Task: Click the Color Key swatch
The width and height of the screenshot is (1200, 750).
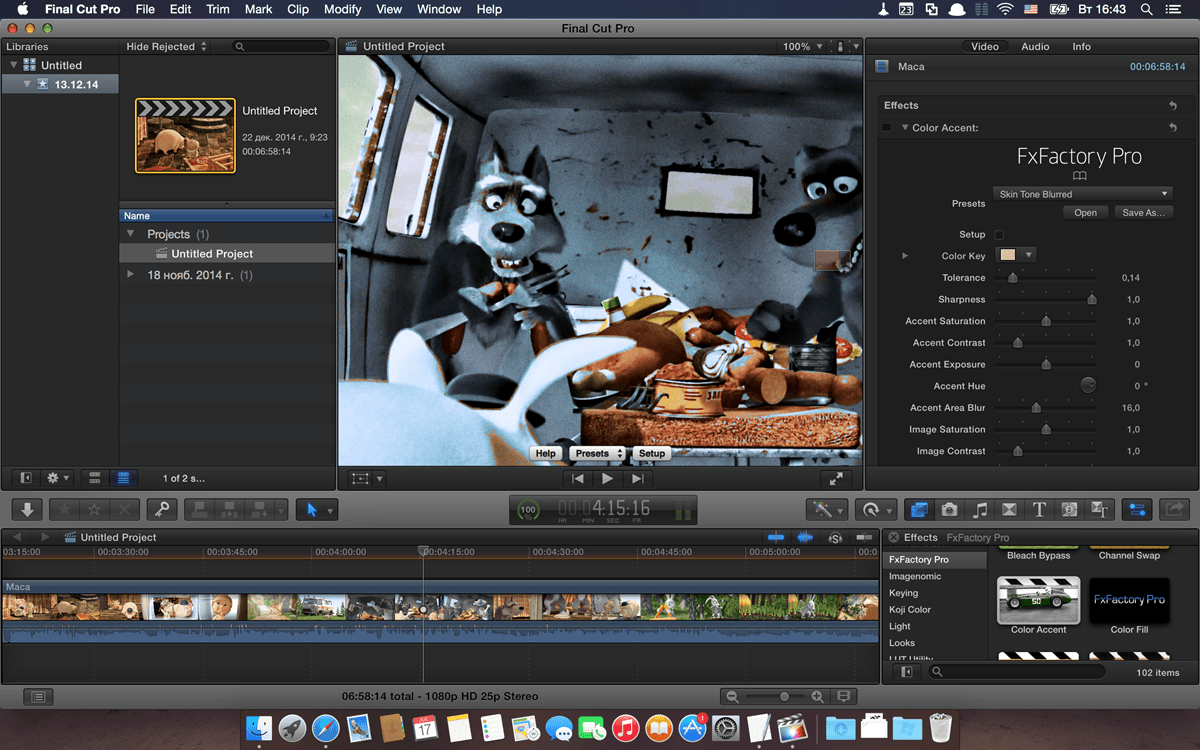Action: 1008,255
